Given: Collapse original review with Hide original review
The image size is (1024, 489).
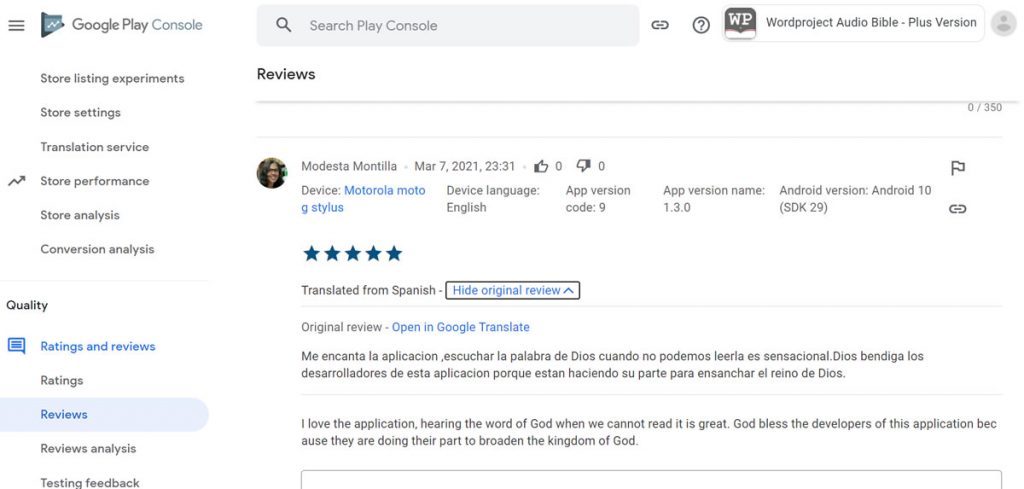Looking at the screenshot, I should click(513, 290).
